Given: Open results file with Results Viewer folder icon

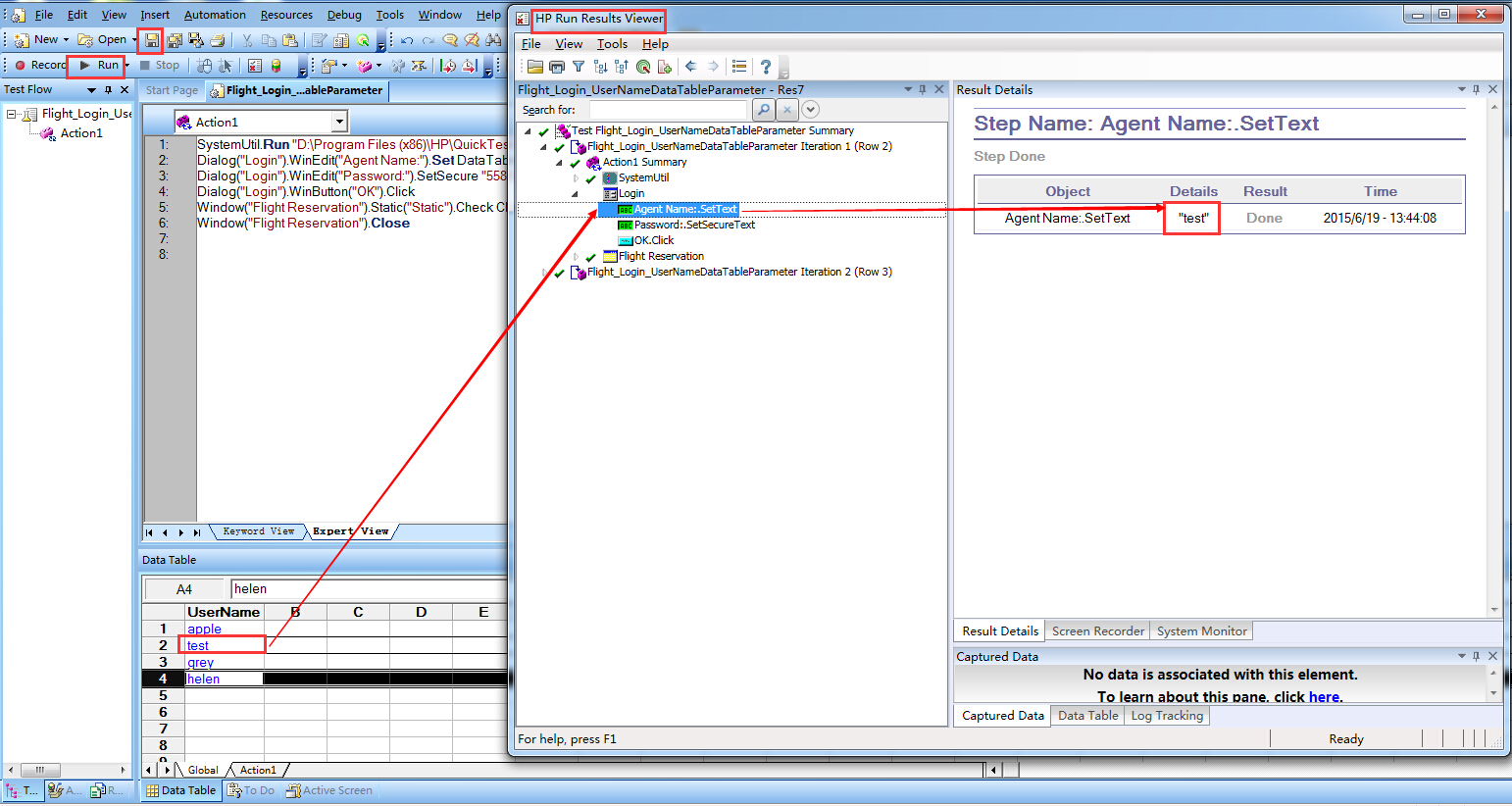Looking at the screenshot, I should pos(535,67).
